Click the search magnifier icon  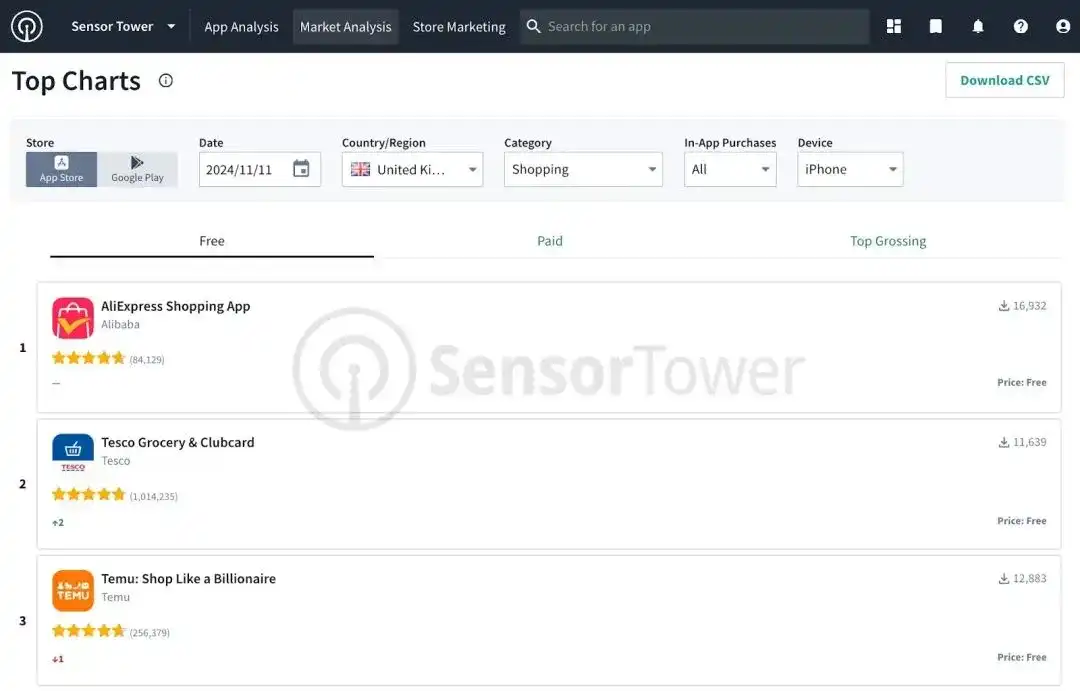click(x=533, y=26)
